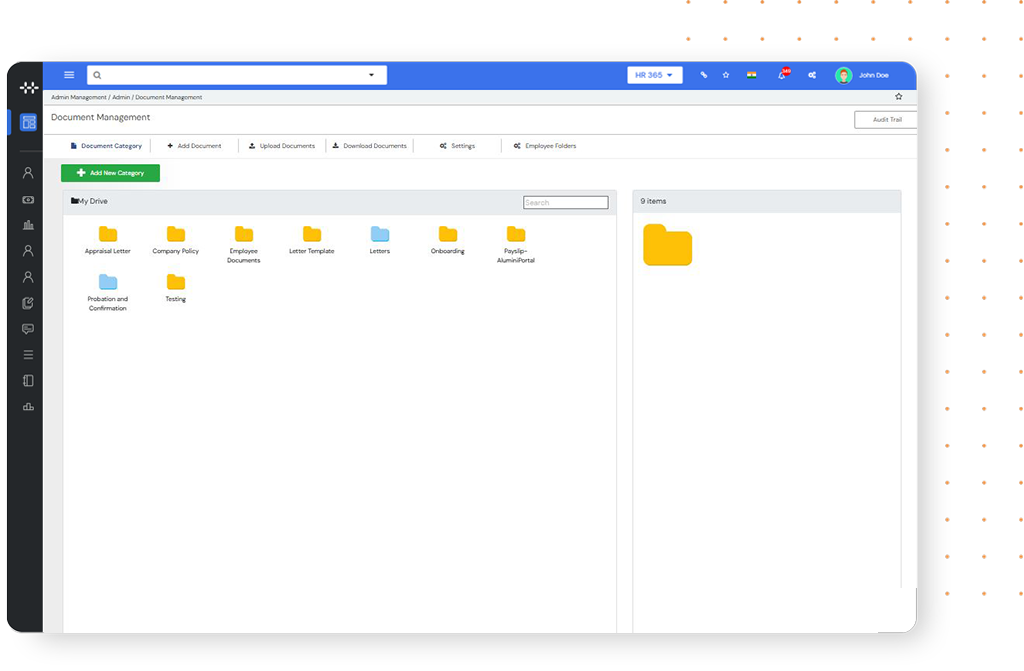Click the link icon beside the star
Viewport: 1024px width, 671px height.
click(x=702, y=75)
